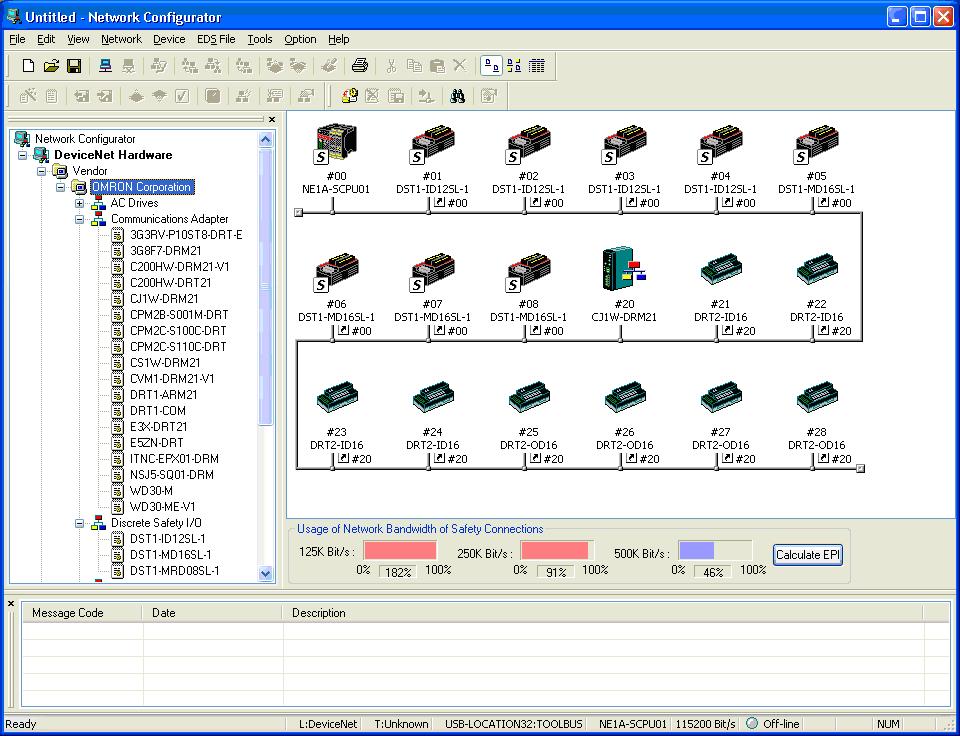Collapse the DeviceNet Hardware tree node
960x736 pixels.
click(x=23, y=155)
